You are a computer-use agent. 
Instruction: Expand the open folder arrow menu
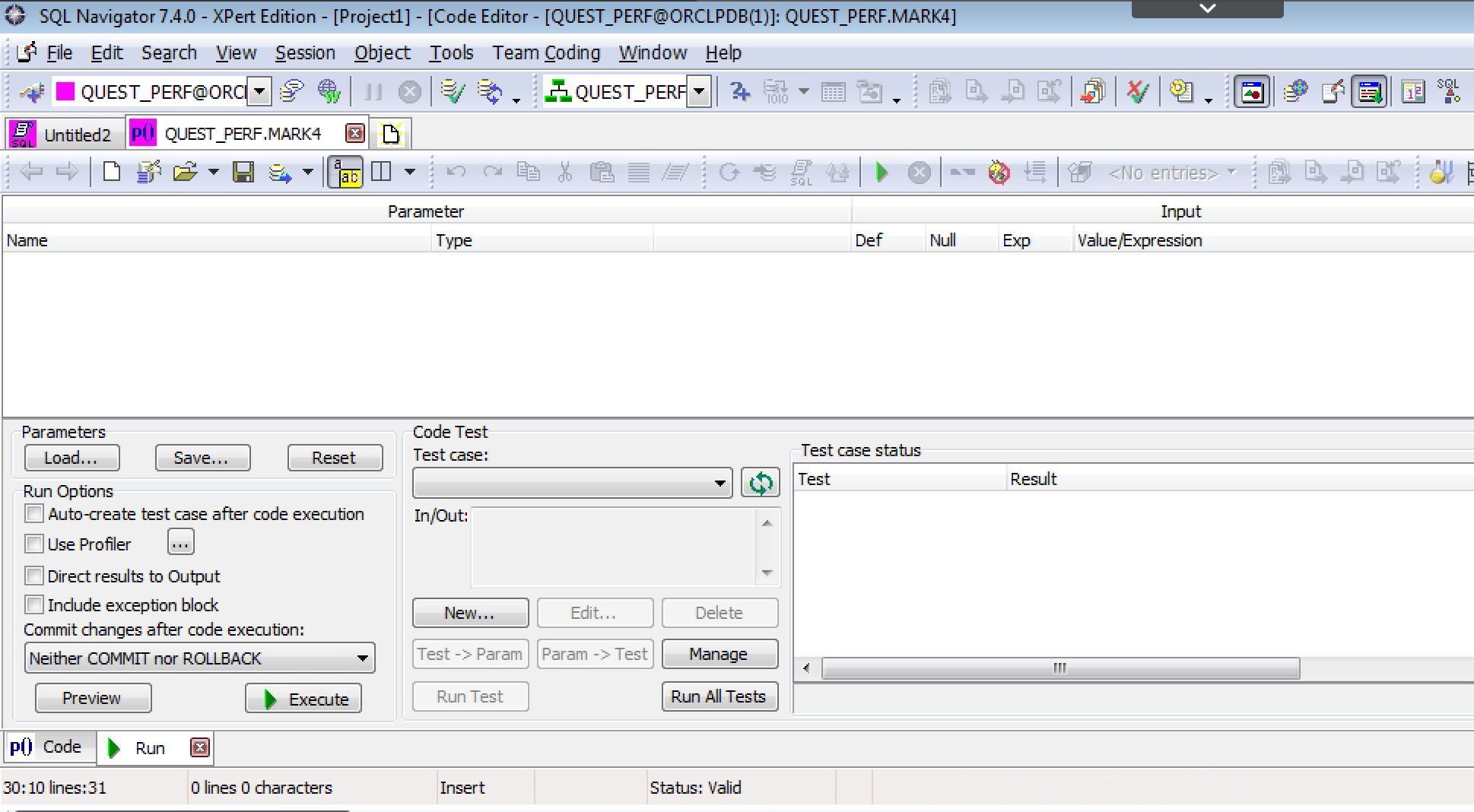214,173
